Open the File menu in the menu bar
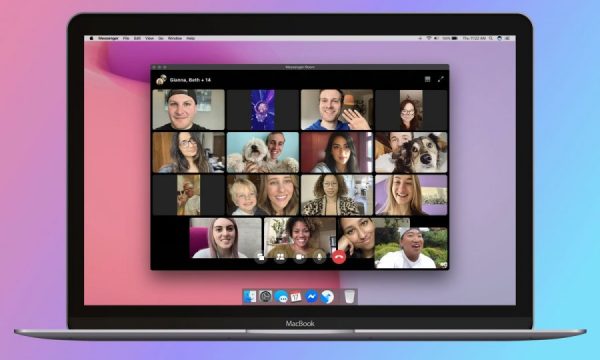Image resolution: width=600 pixels, height=360 pixels. [x=126, y=39]
